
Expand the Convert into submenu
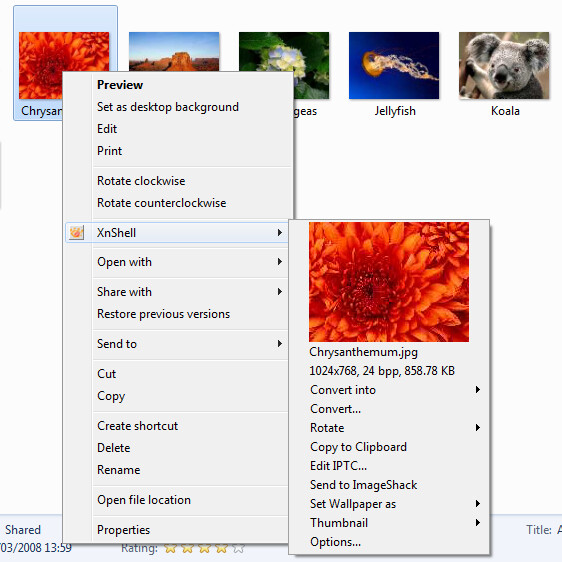point(394,390)
